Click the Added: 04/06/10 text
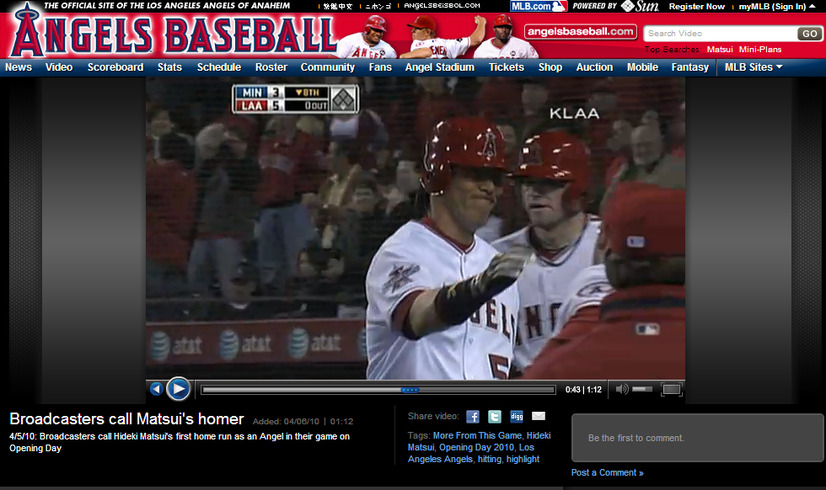Viewport: 826px width, 490px height. click(286, 422)
